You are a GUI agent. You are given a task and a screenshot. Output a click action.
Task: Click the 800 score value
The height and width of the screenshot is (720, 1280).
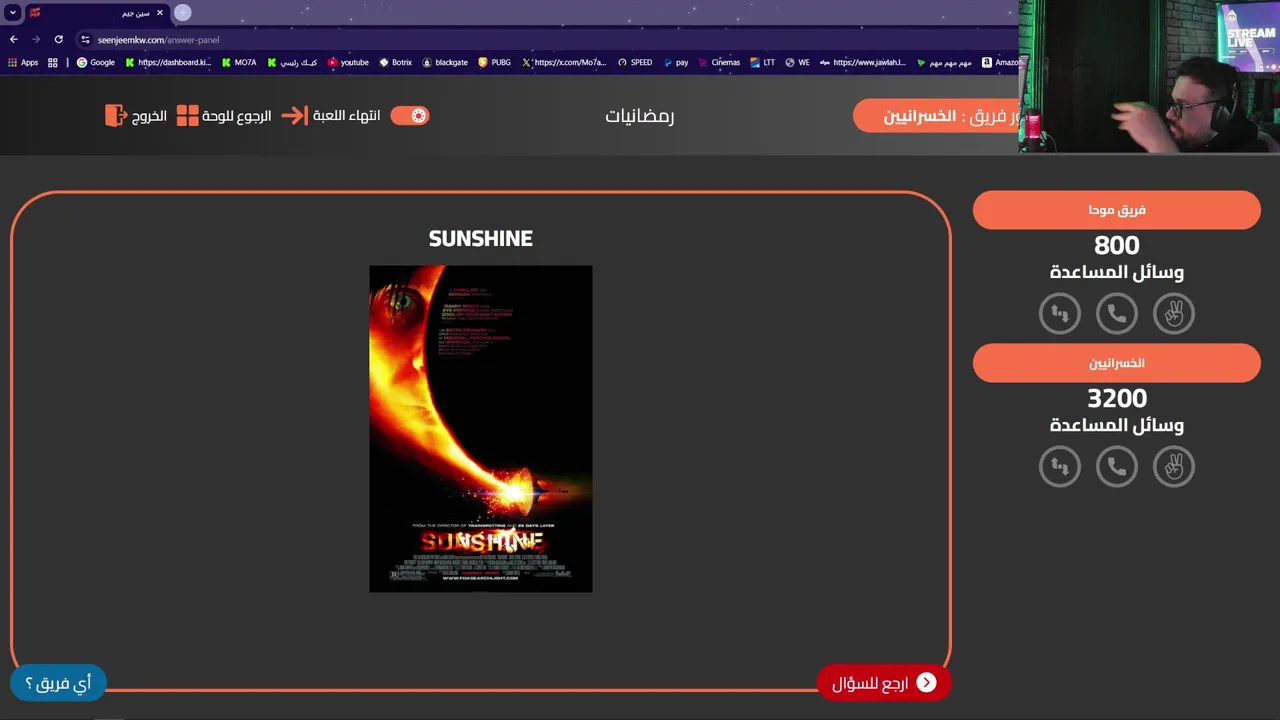tap(1117, 245)
